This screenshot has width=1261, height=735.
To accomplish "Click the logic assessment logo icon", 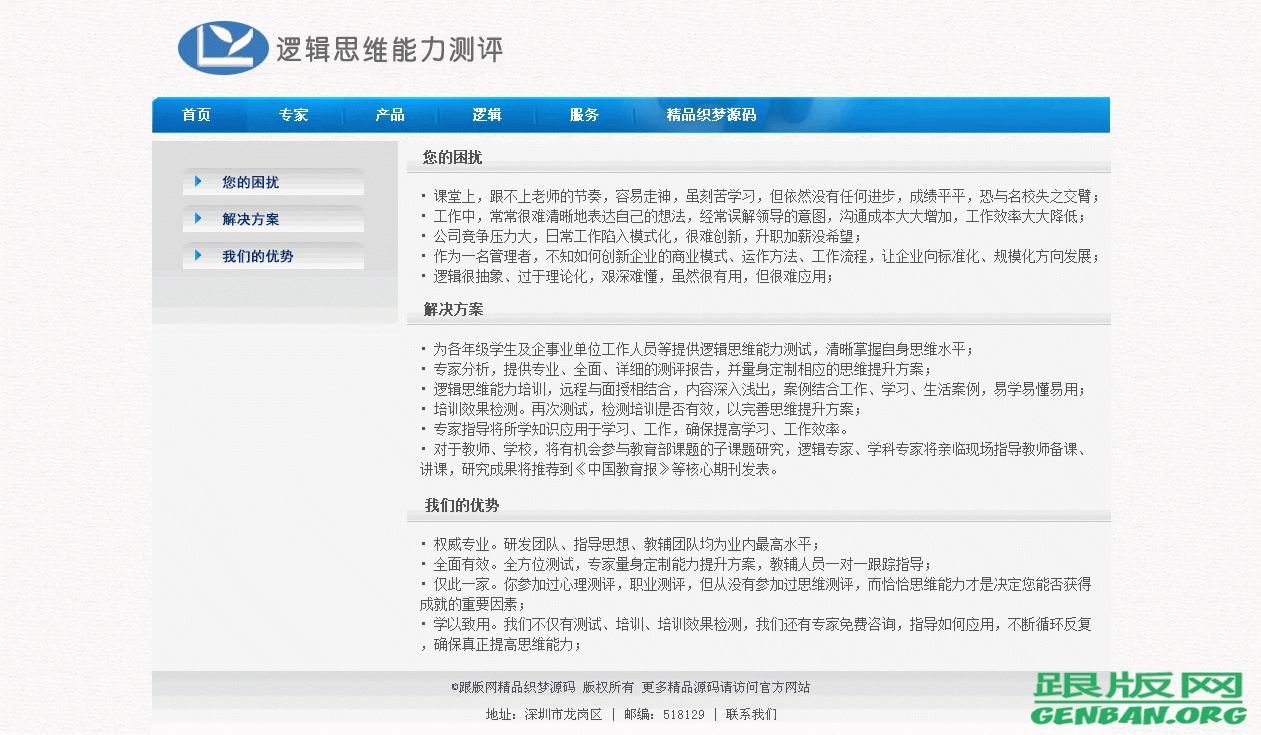I will tap(221, 45).
